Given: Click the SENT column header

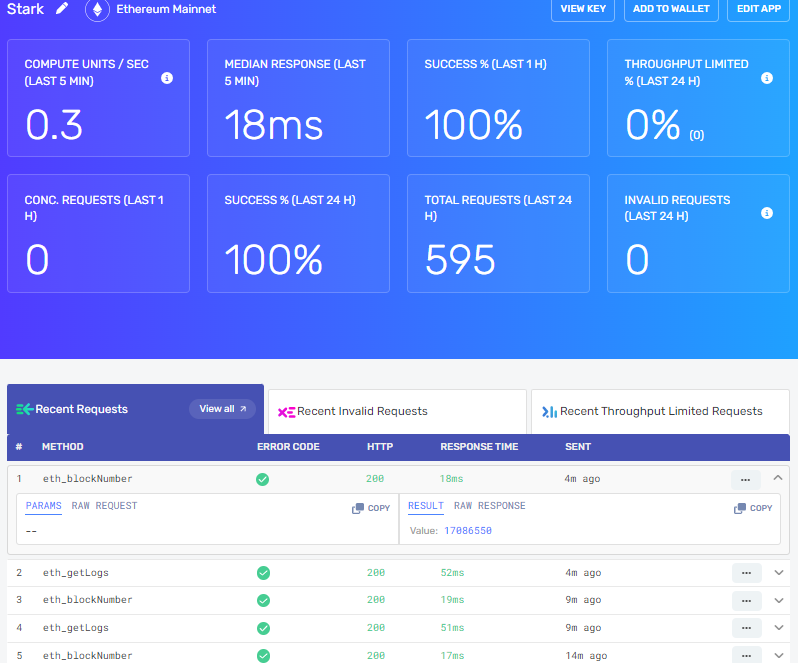Looking at the screenshot, I should [578, 447].
